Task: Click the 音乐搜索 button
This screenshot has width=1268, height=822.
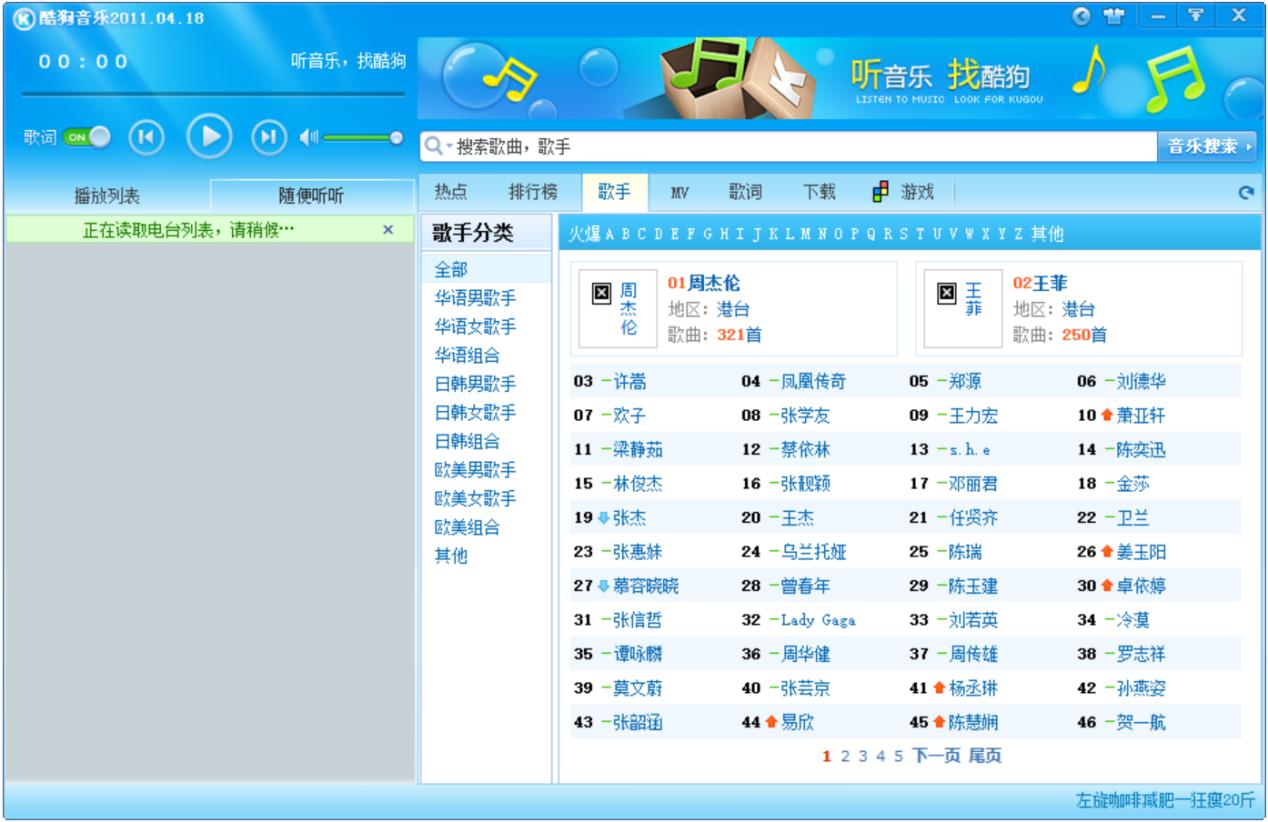Action: 1207,147
